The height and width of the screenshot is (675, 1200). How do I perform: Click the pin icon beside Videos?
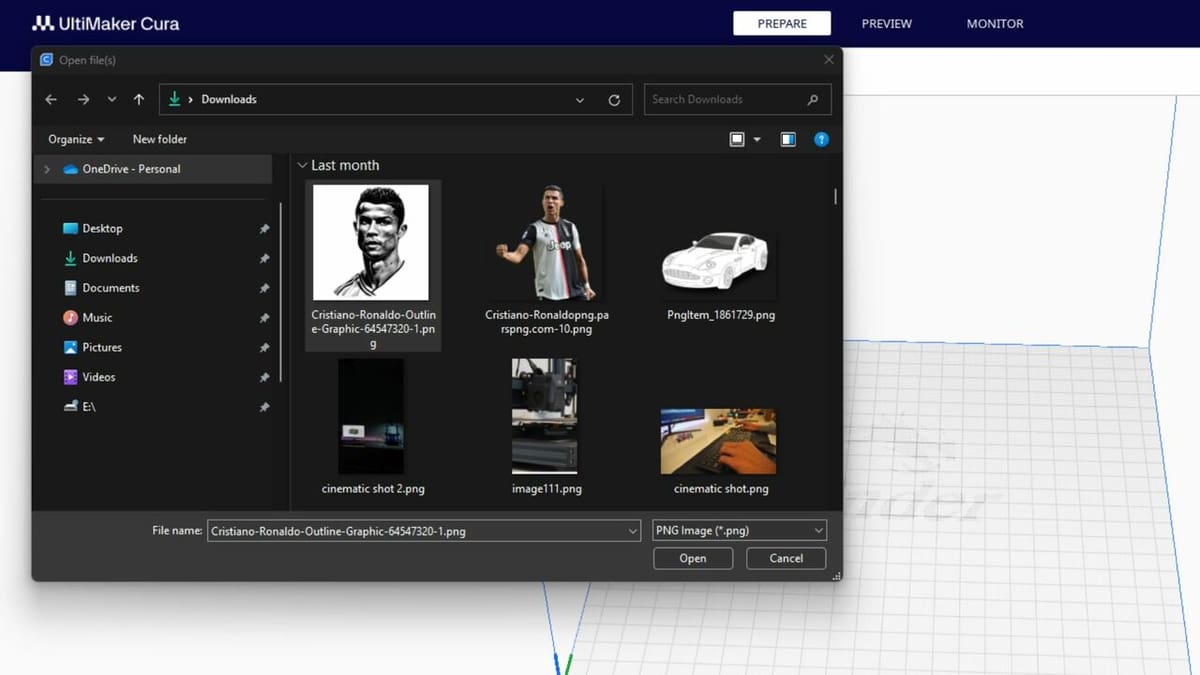click(x=264, y=378)
